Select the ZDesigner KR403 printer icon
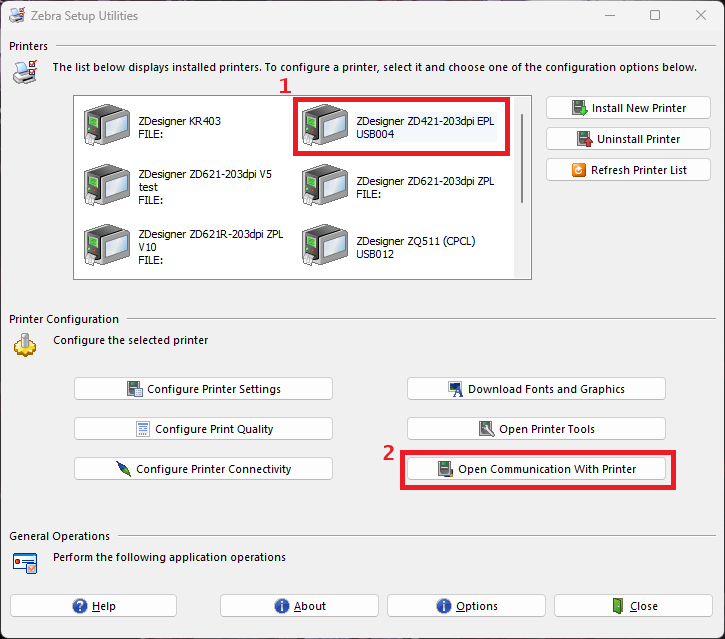The height and width of the screenshot is (639, 725). 107,127
